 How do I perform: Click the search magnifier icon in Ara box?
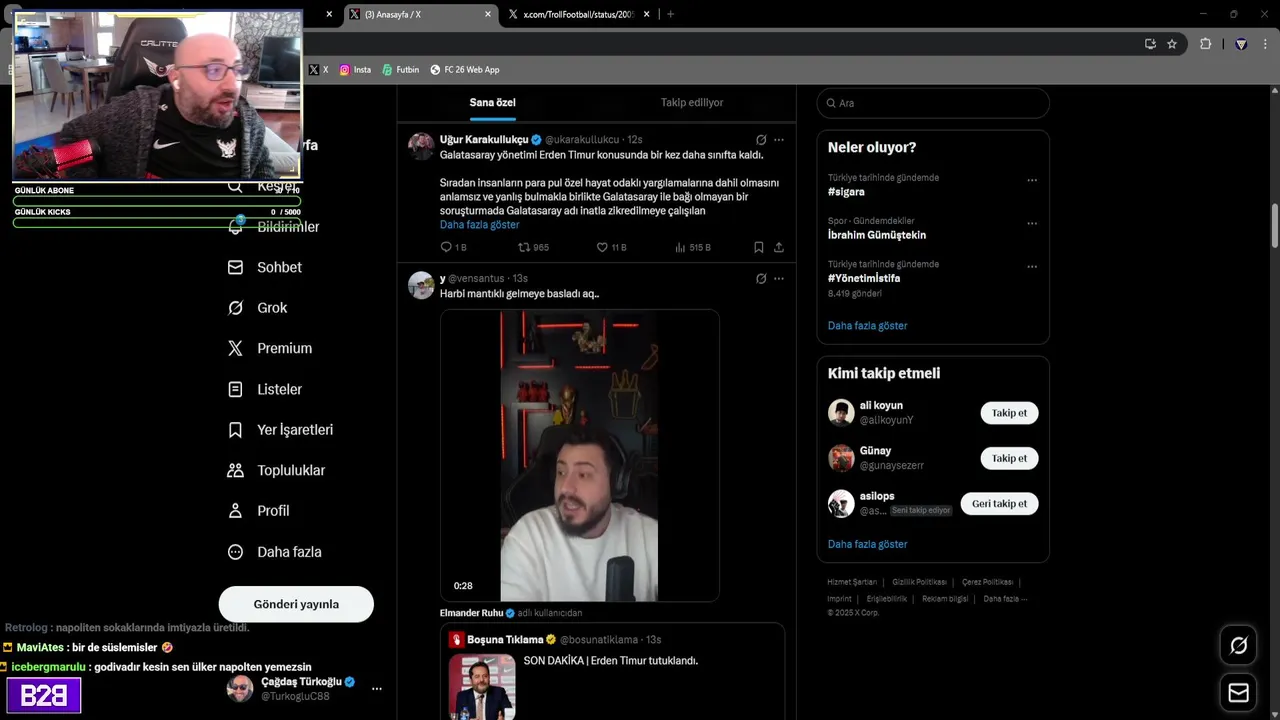coord(830,103)
